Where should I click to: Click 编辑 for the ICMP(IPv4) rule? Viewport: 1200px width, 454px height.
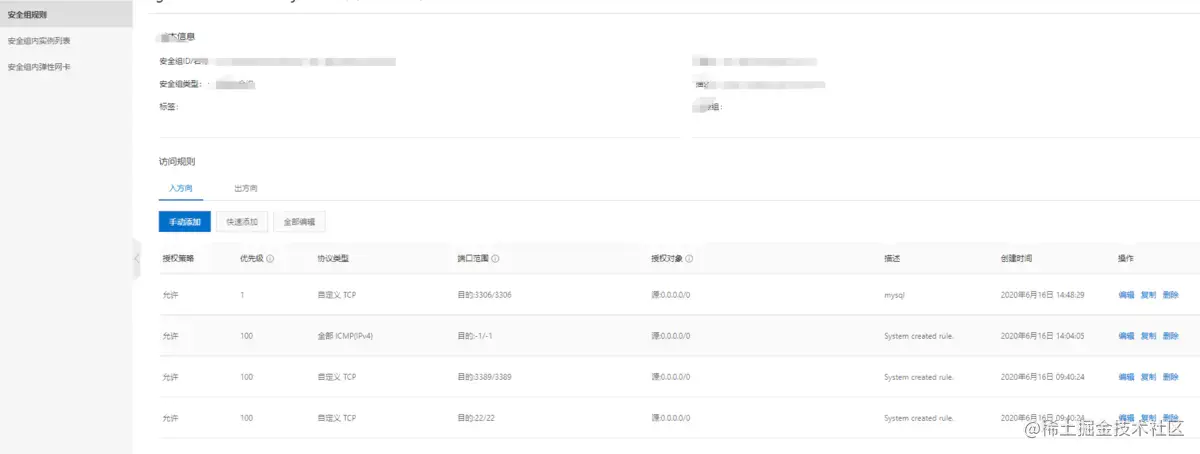(x=1126, y=336)
